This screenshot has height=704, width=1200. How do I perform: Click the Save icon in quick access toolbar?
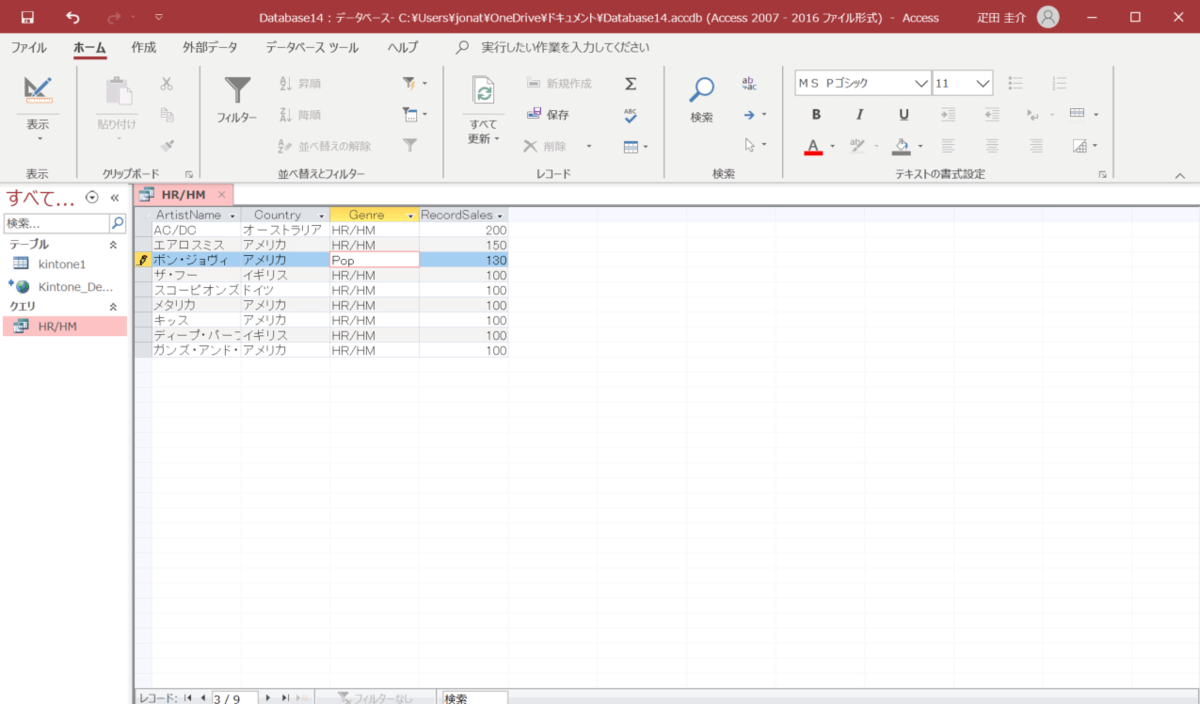coord(27,17)
